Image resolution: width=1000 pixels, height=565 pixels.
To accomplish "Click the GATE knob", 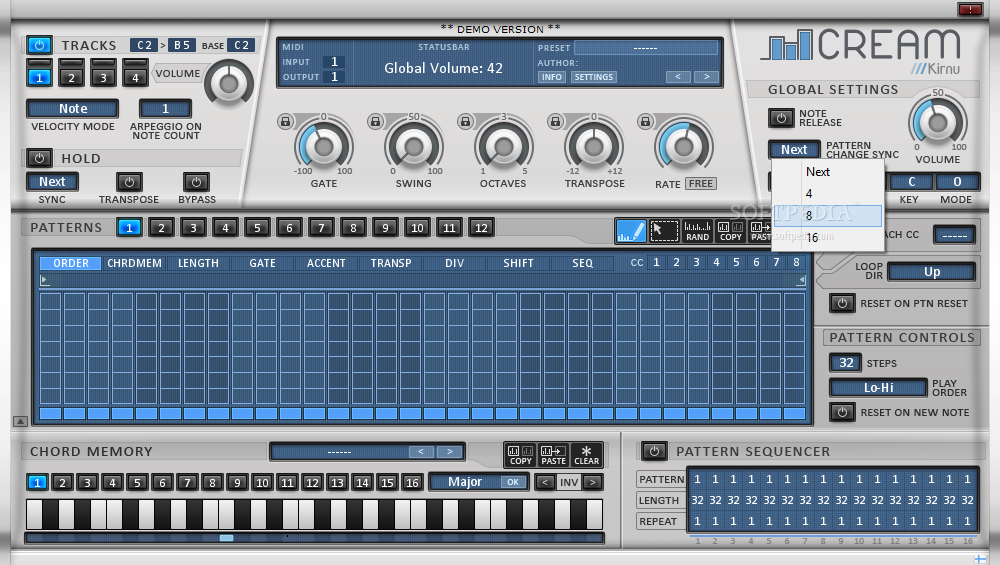I will (x=323, y=147).
